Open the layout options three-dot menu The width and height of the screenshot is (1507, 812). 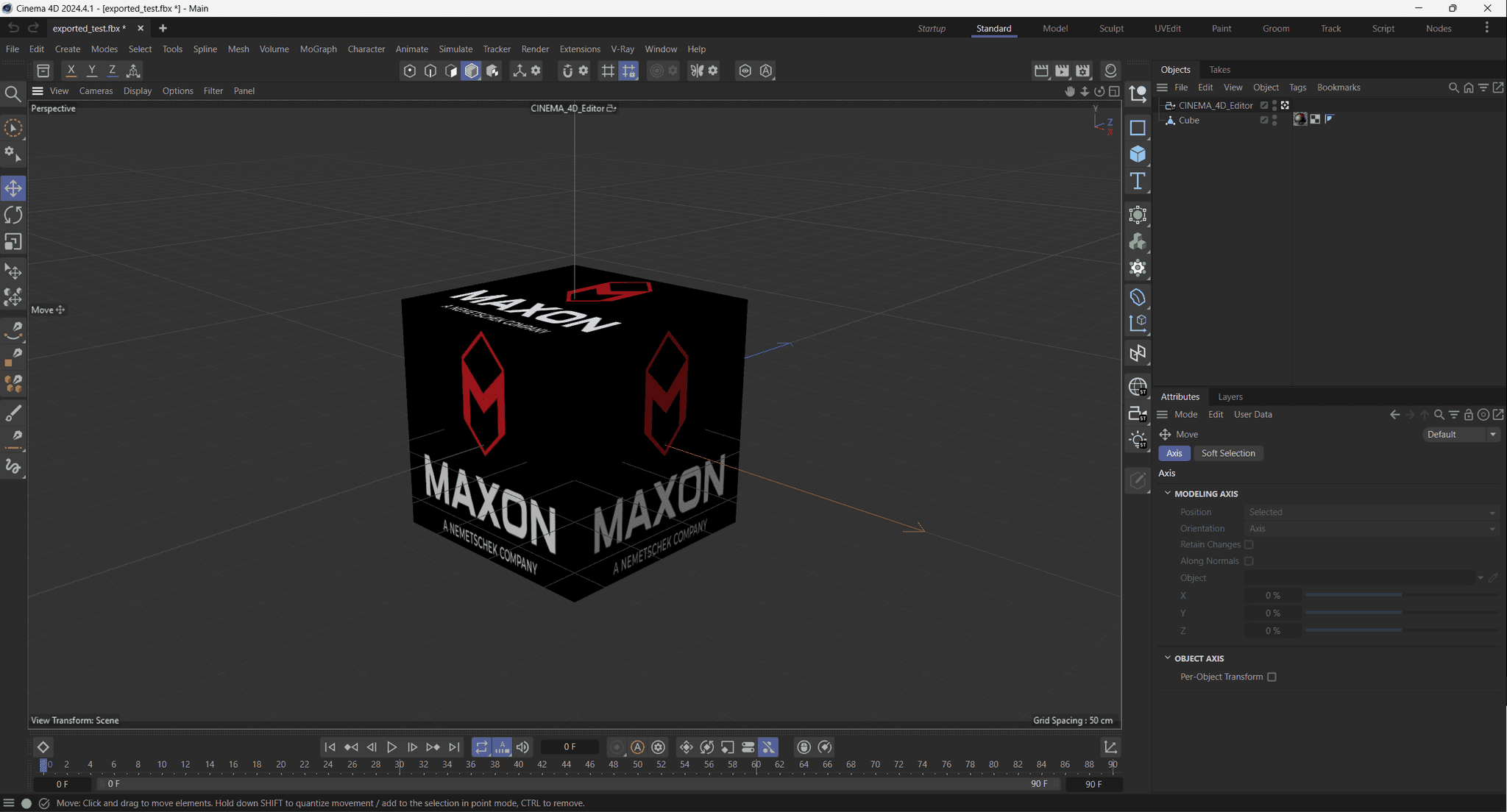1486,28
